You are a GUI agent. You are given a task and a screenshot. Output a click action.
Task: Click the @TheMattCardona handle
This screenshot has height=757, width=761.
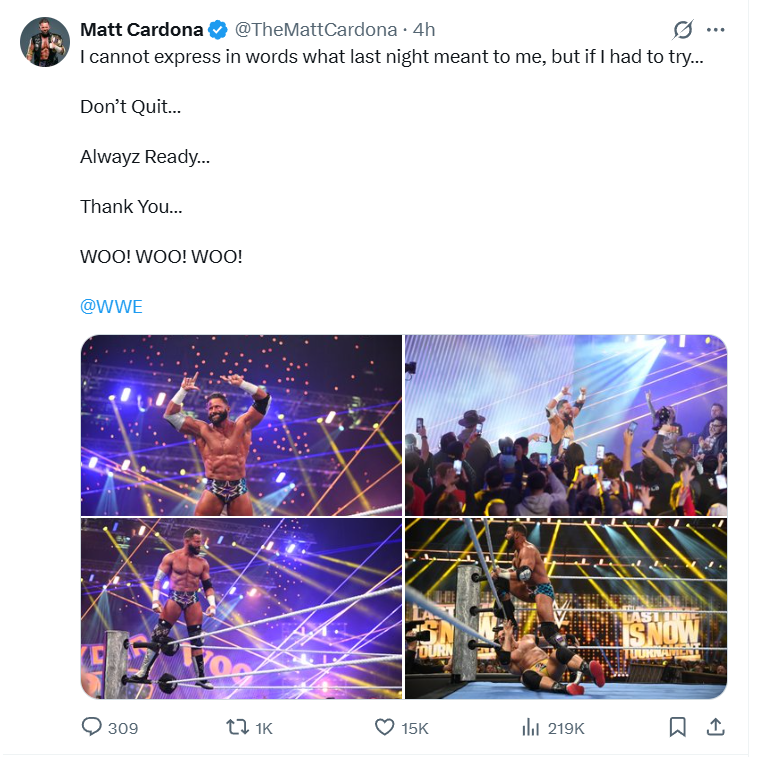point(315,30)
